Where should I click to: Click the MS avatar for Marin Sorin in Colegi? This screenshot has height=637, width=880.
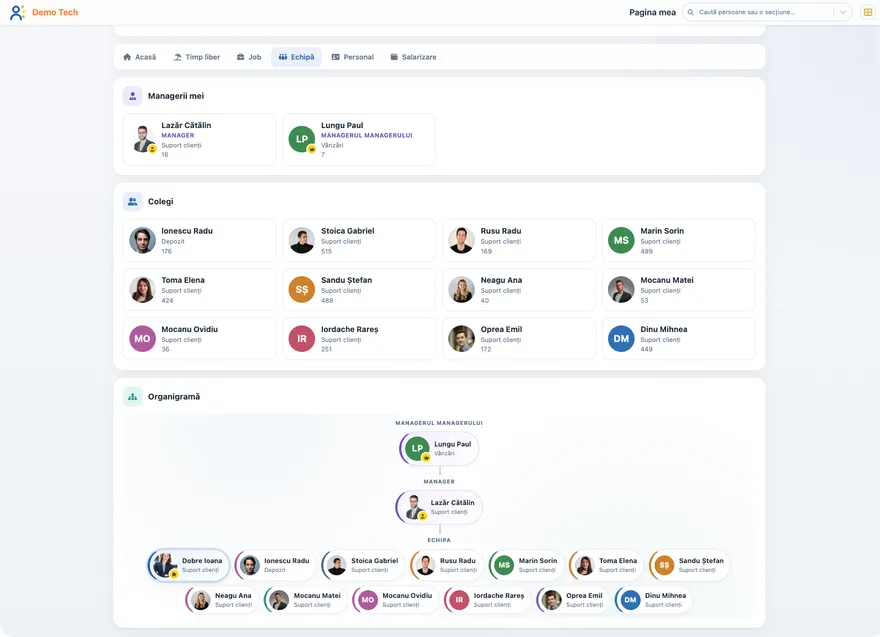click(x=621, y=240)
